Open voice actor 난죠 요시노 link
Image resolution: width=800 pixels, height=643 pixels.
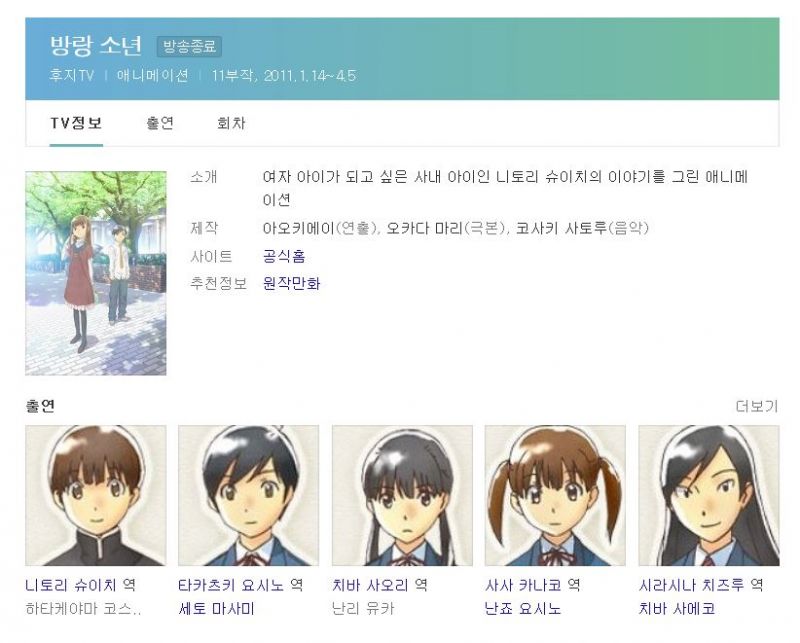click(x=523, y=609)
